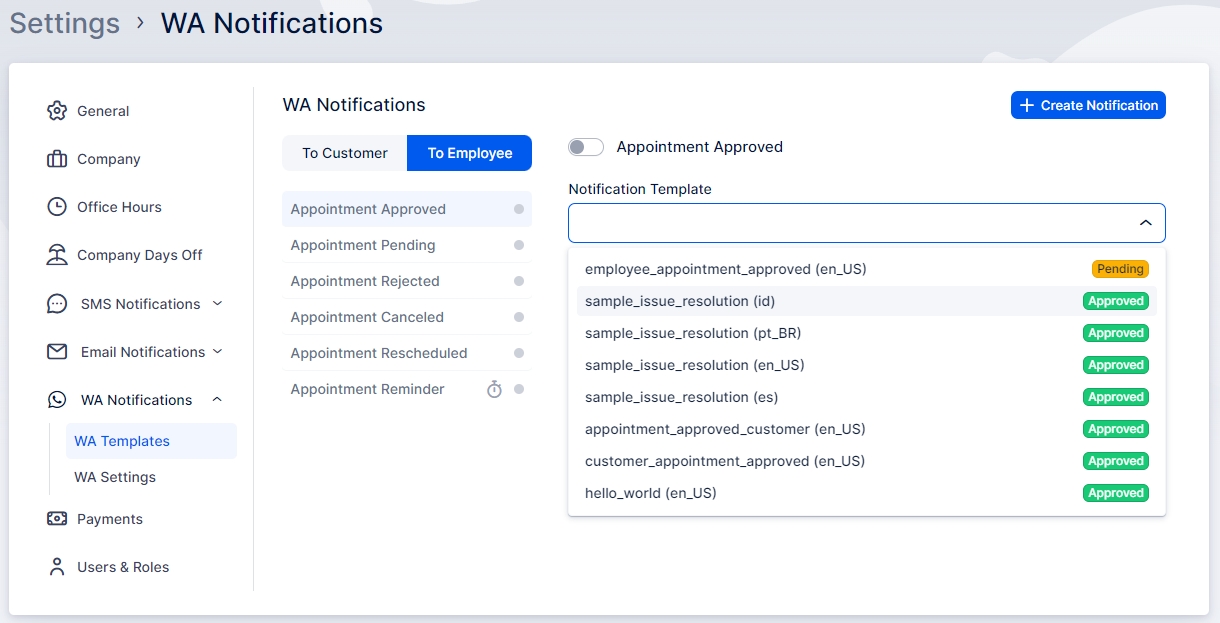Image resolution: width=1220 pixels, height=623 pixels.
Task: Click the status dot next to Appointment Rejected
Action: [518, 281]
